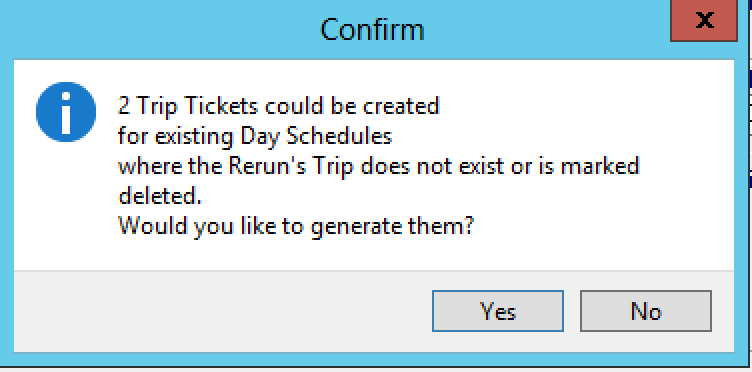Close the Confirm dialog with the X
752x372 pixels.
click(704, 20)
